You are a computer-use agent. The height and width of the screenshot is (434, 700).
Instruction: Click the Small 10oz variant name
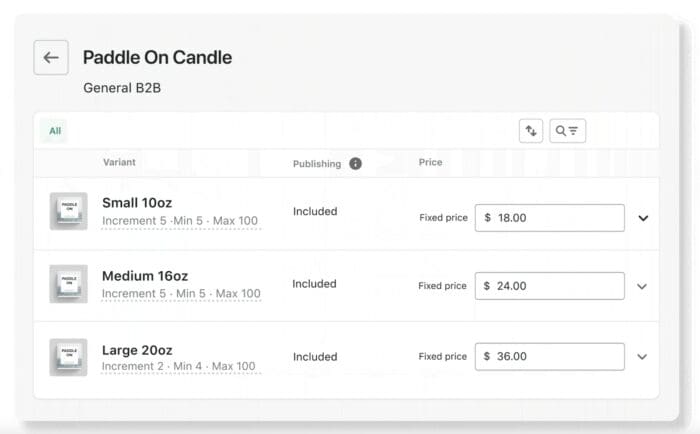(137, 203)
